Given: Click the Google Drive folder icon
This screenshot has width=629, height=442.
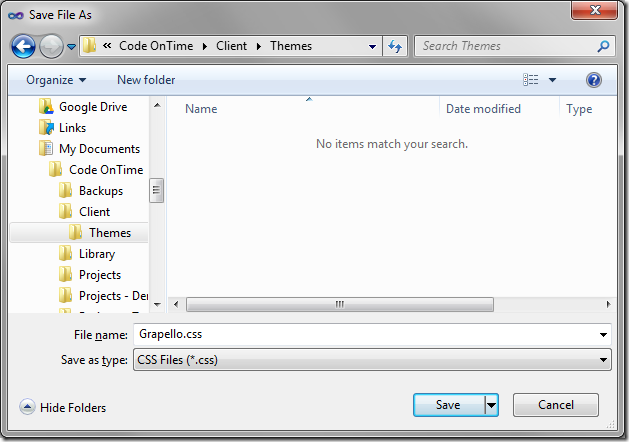Looking at the screenshot, I should pos(47,106).
